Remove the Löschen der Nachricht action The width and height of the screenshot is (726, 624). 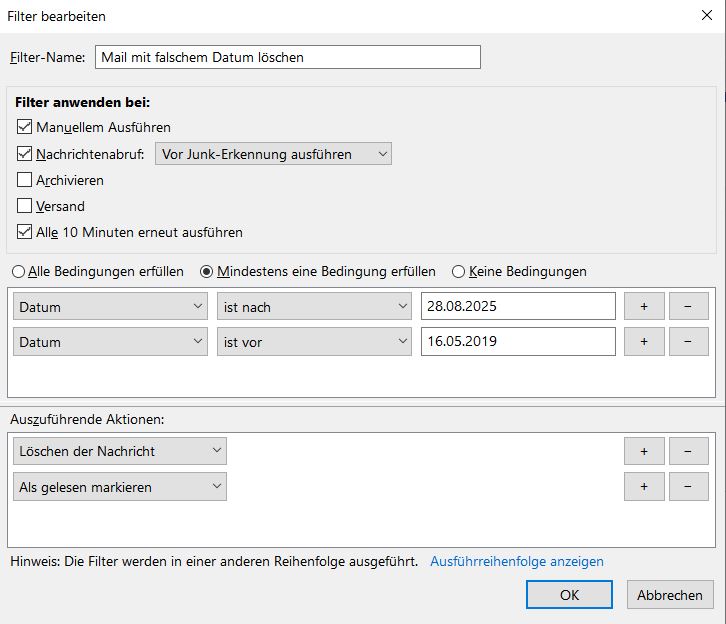688,451
